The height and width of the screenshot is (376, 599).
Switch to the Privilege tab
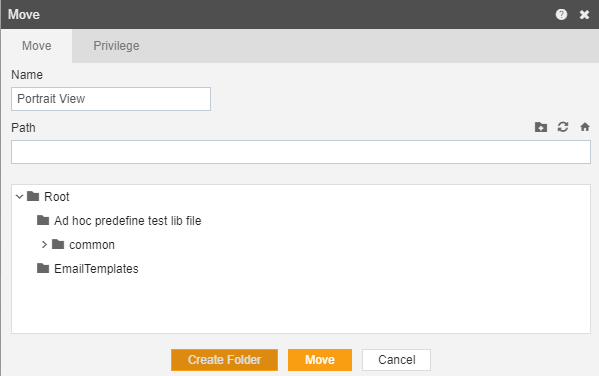click(116, 46)
